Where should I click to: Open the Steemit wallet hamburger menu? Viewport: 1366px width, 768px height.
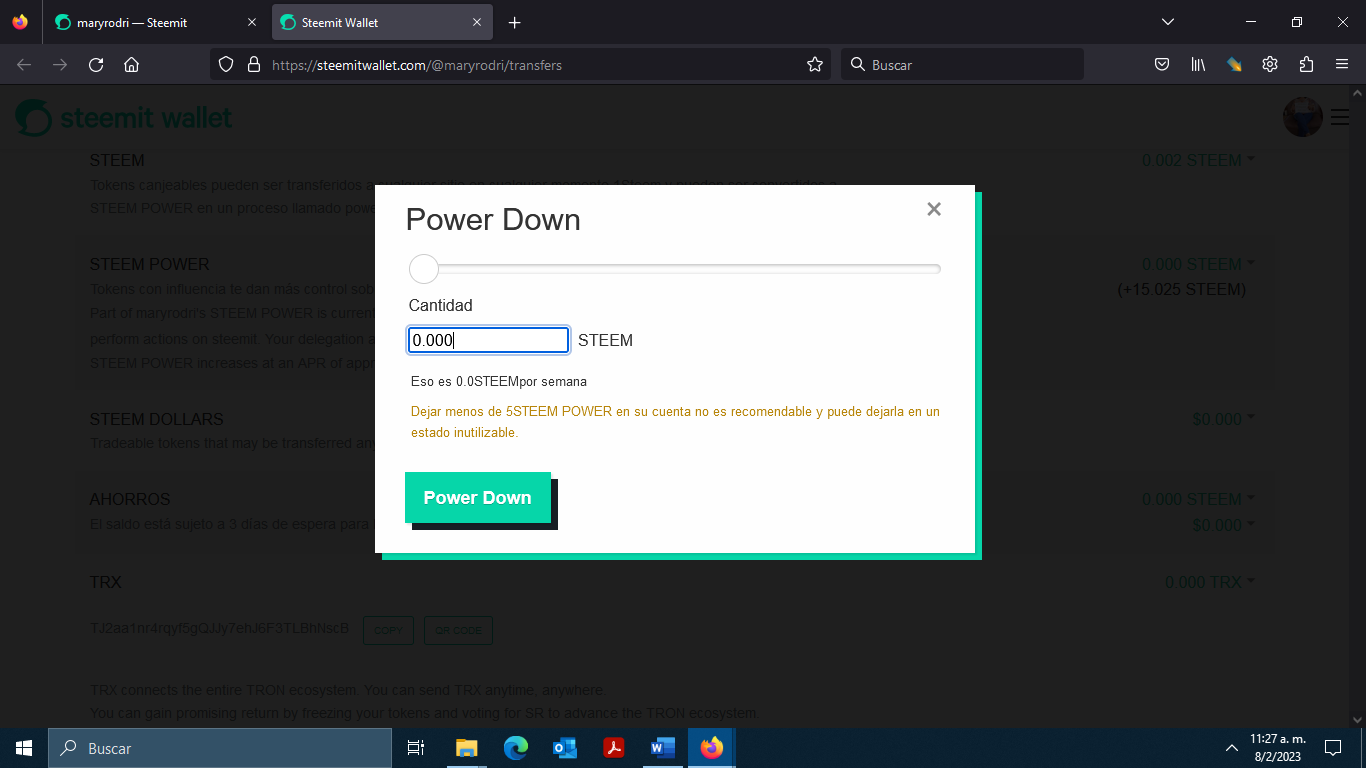tap(1340, 118)
